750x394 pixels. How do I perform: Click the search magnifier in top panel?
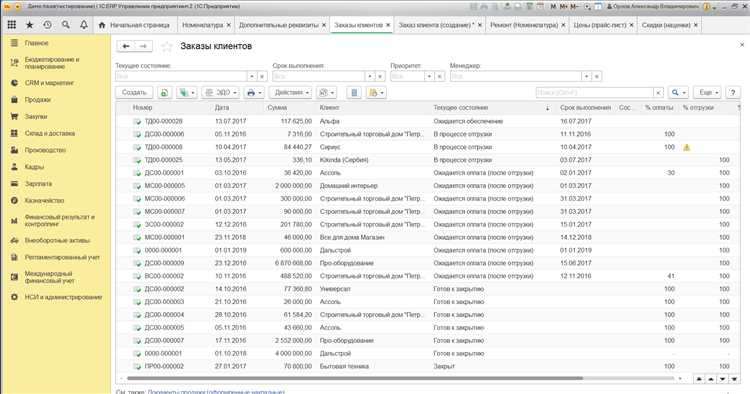pyautogui.click(x=66, y=25)
